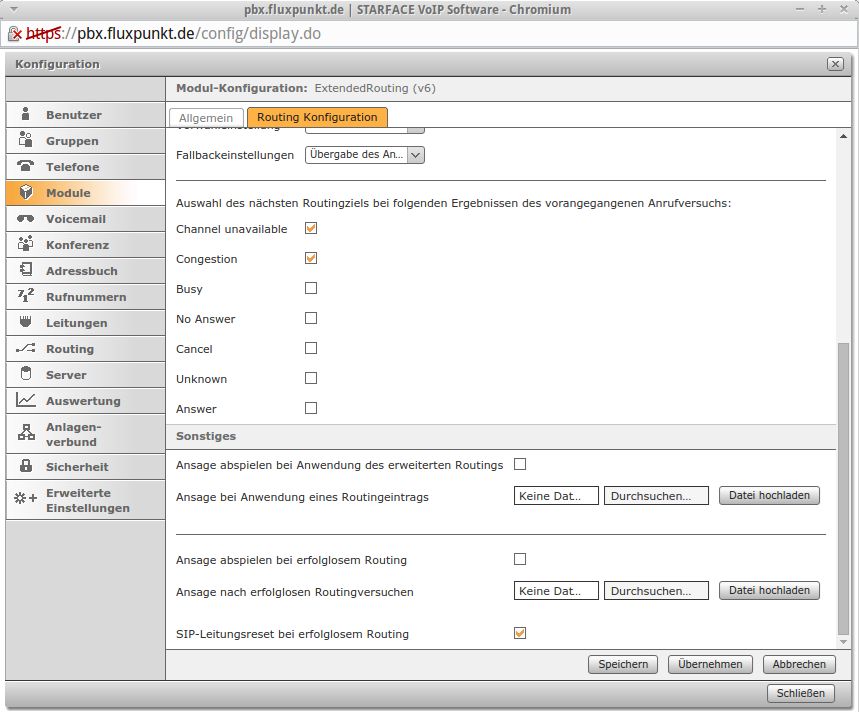Disable SIP-Leitungsreset bei erfolglosem Routing
Screen dimensions: 859x712
520,633
